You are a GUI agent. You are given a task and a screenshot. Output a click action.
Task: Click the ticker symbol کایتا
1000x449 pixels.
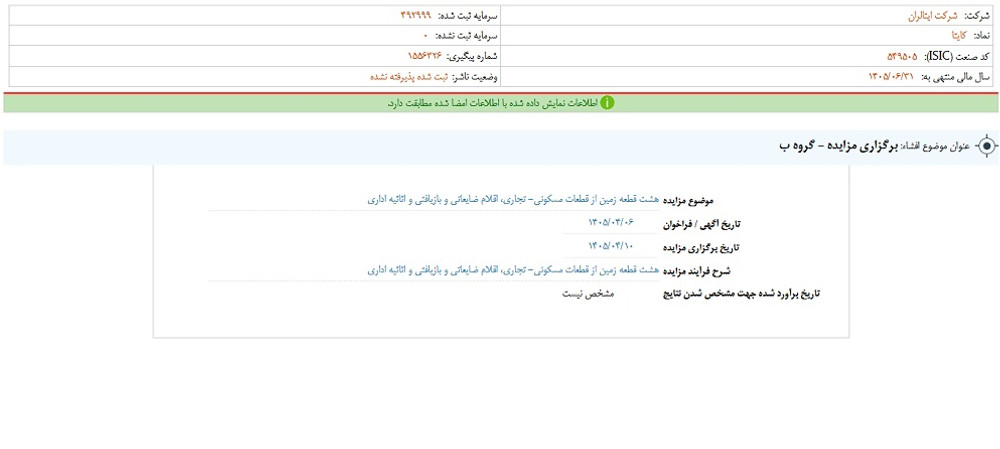[x=960, y=36]
